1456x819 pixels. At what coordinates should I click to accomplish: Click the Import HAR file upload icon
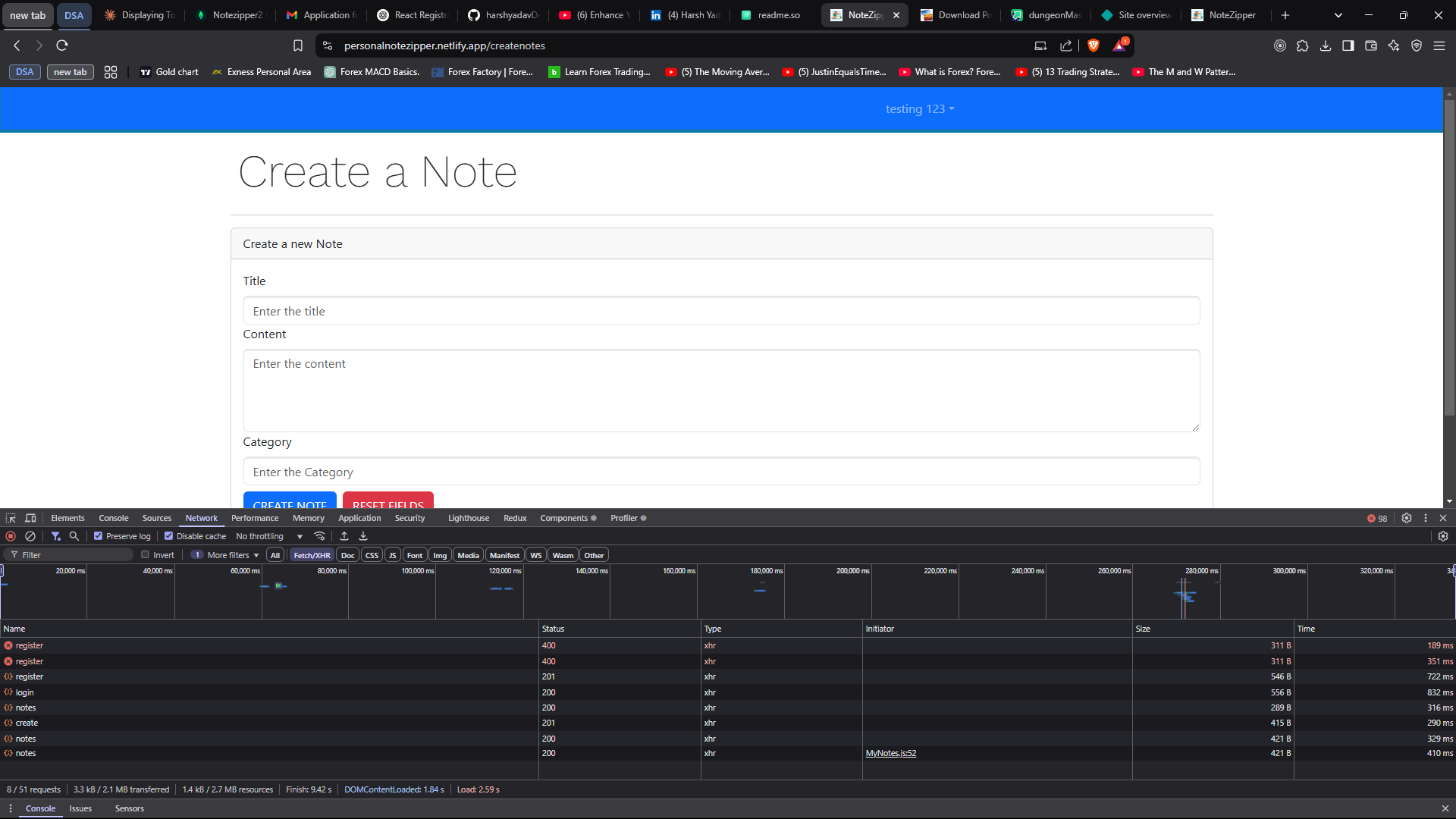point(344,536)
